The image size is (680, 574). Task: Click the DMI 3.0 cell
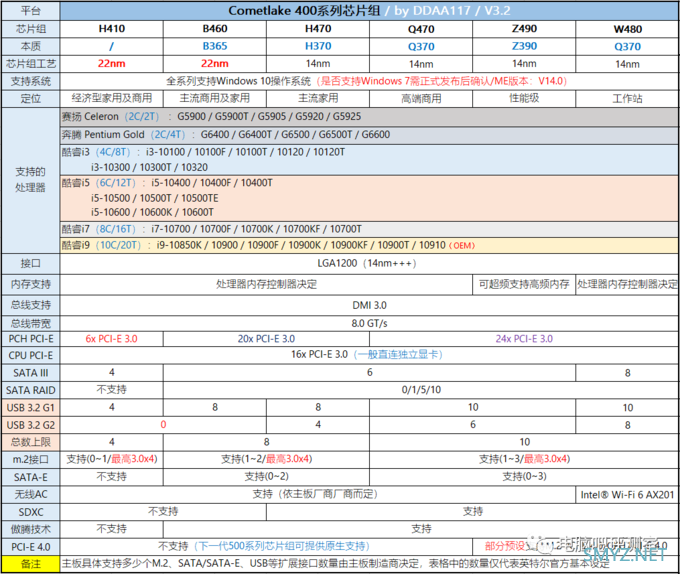(369, 305)
